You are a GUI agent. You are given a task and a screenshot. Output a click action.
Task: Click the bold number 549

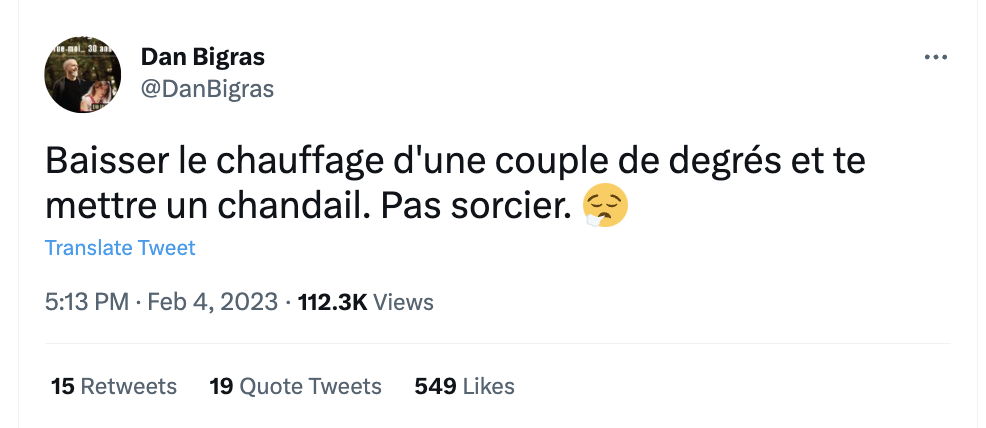pos(435,386)
